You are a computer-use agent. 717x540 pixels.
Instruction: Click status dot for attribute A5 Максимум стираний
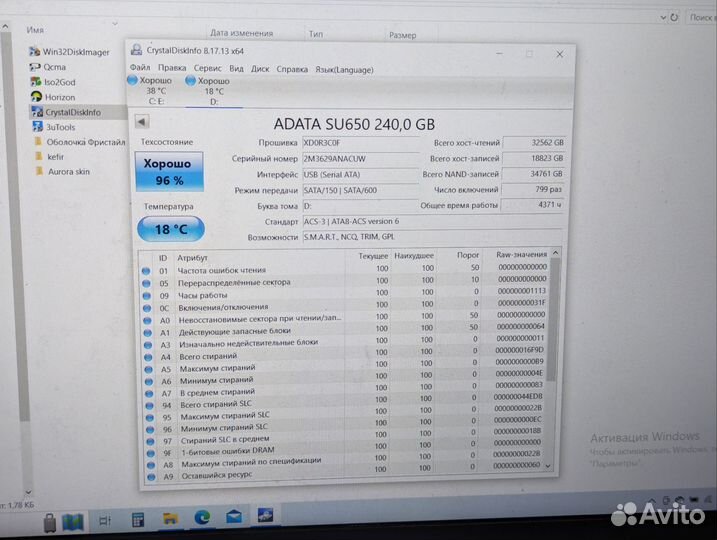click(x=149, y=369)
